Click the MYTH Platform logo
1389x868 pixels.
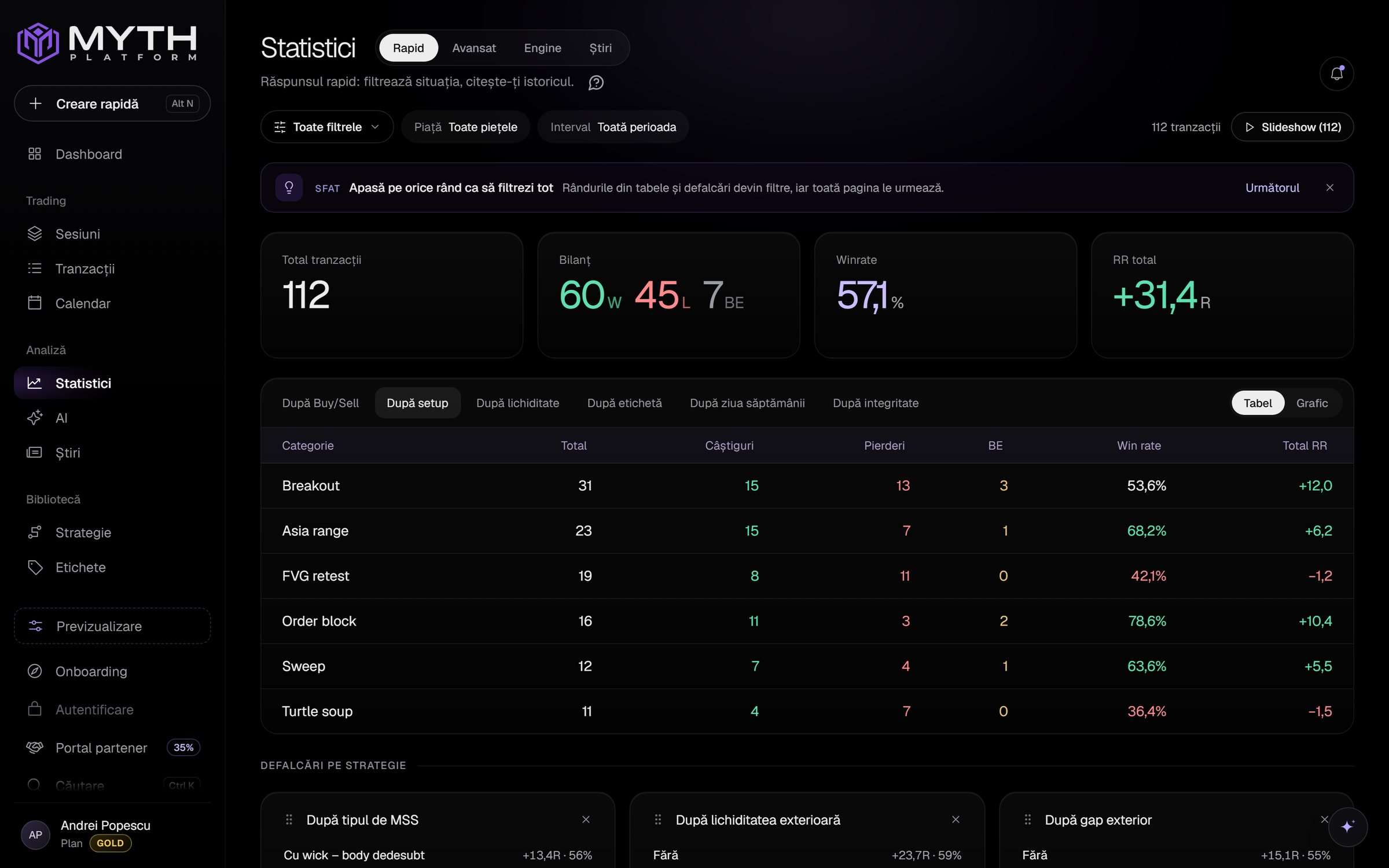108,43
